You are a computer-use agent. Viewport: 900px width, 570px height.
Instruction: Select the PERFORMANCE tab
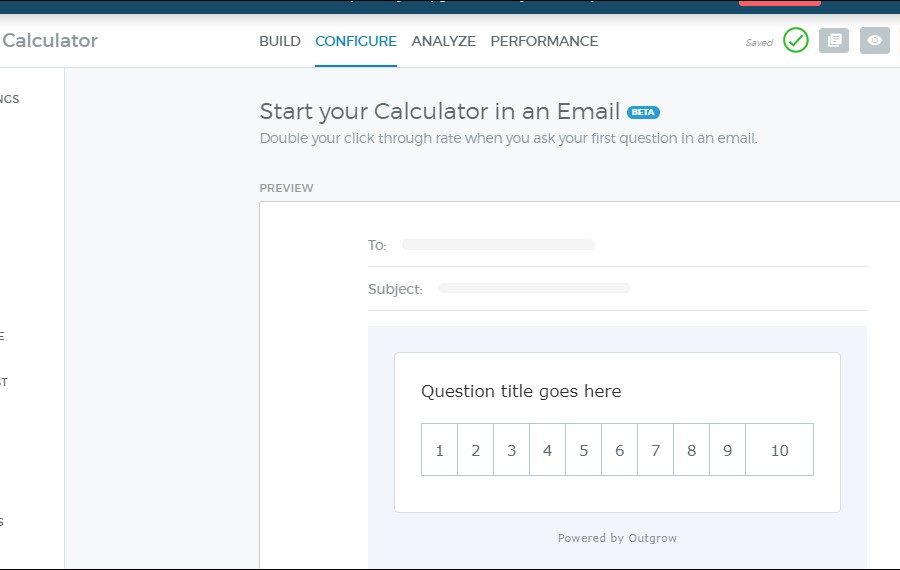point(544,42)
